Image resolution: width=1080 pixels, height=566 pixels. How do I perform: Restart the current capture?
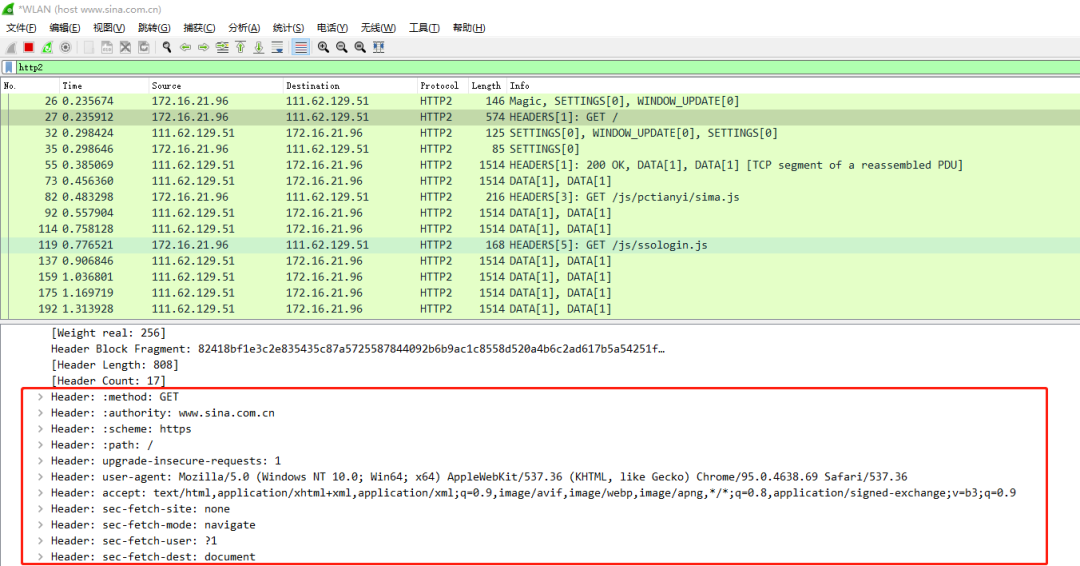point(47,47)
